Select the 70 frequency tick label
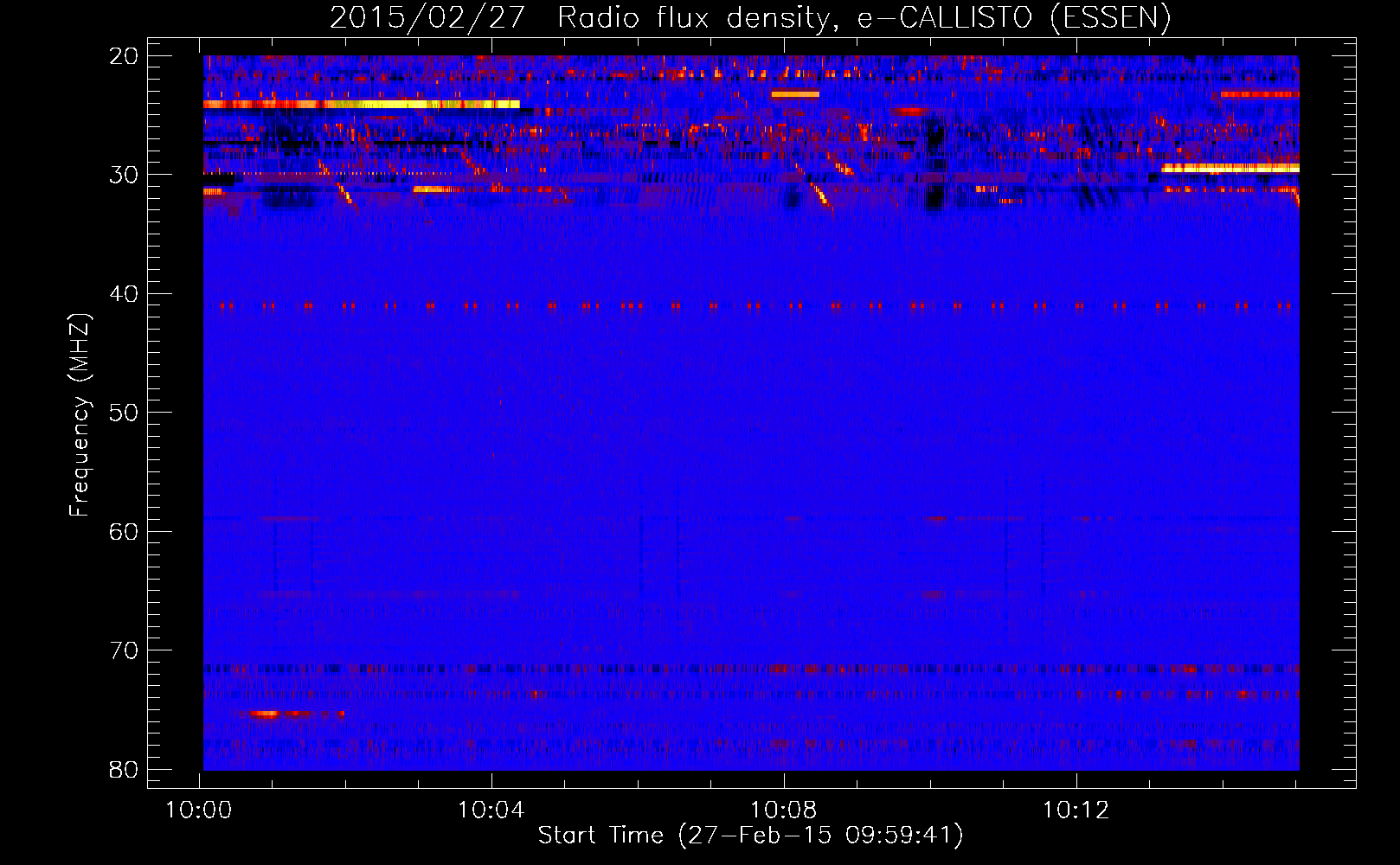The height and width of the screenshot is (865, 1400). click(125, 650)
